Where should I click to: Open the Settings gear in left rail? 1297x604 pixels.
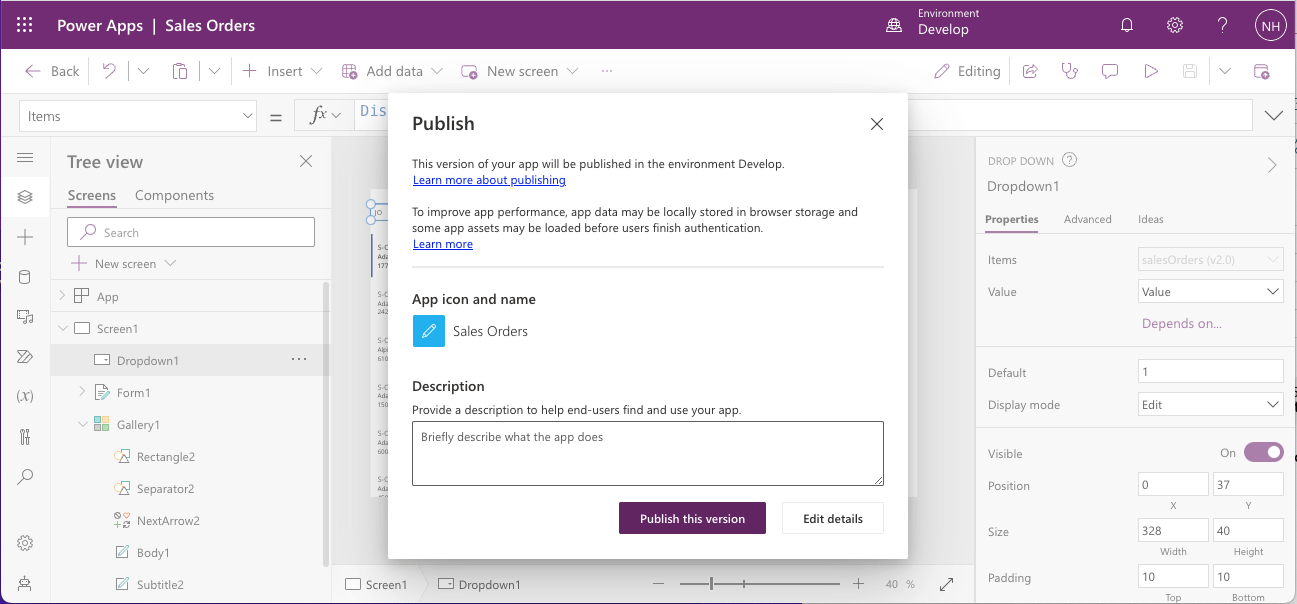point(25,543)
